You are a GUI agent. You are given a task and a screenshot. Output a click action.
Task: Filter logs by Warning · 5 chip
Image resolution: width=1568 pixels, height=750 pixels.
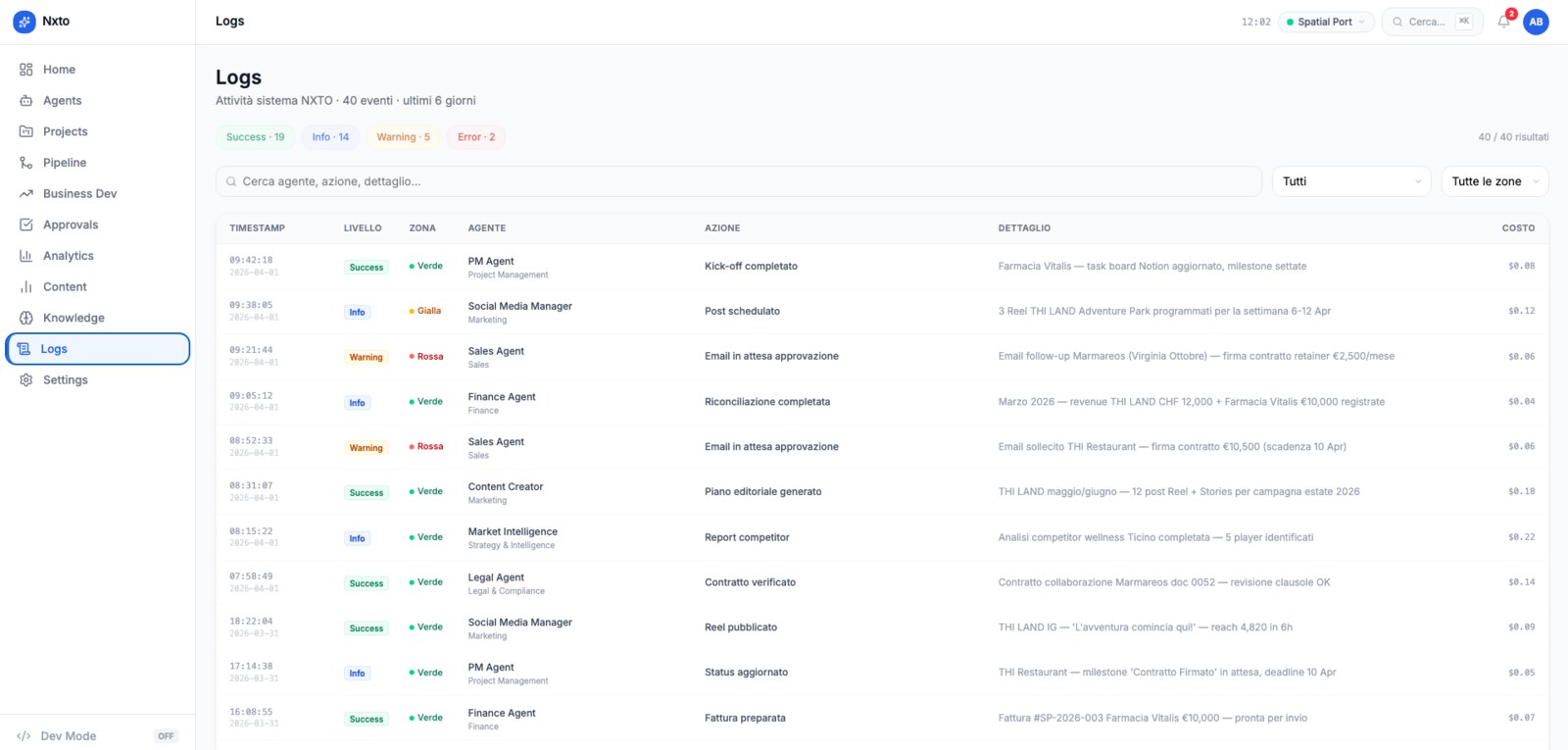(x=403, y=137)
